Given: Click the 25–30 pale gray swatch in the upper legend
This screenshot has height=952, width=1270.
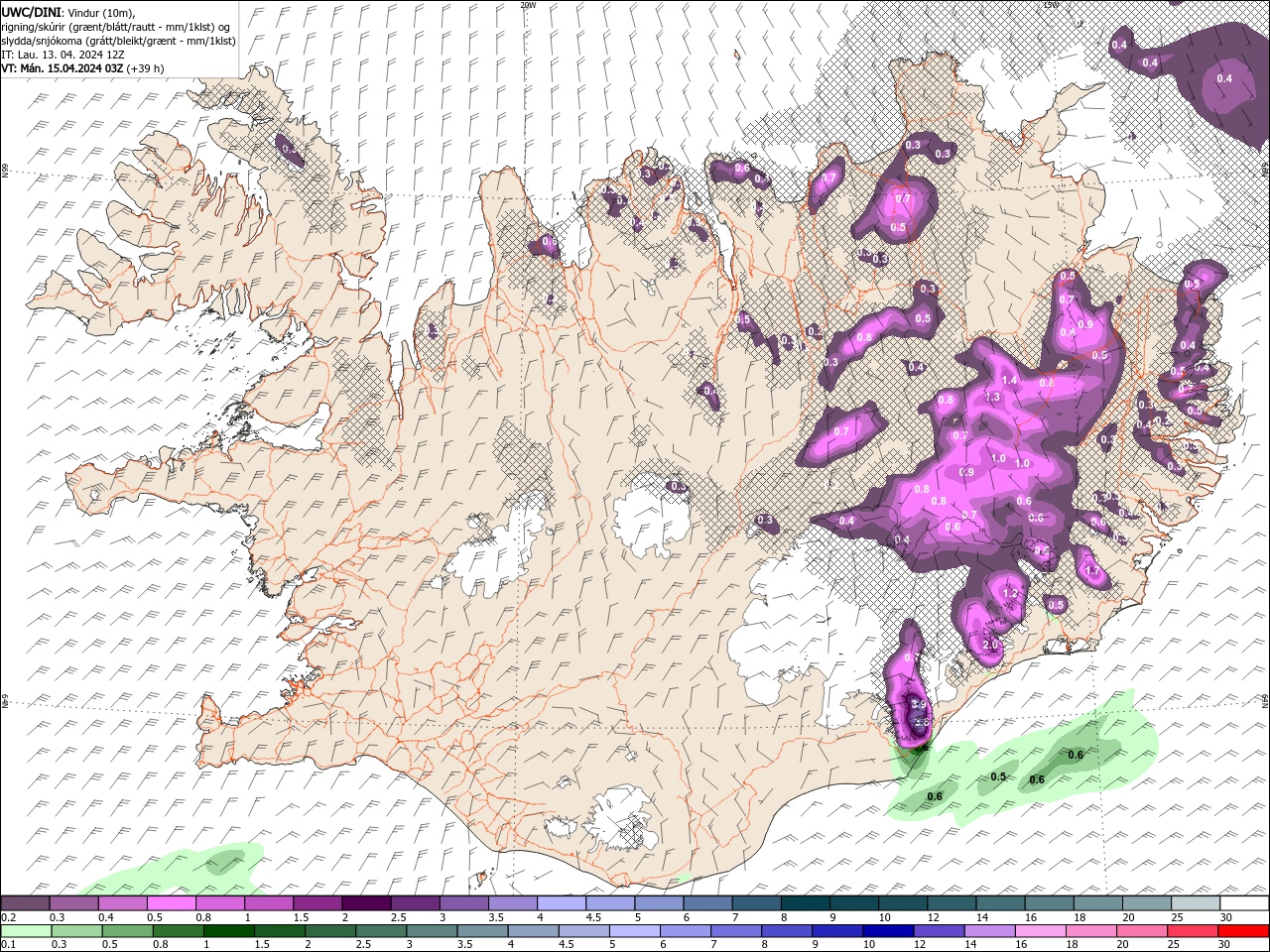Looking at the screenshot, I should coord(1196,903).
